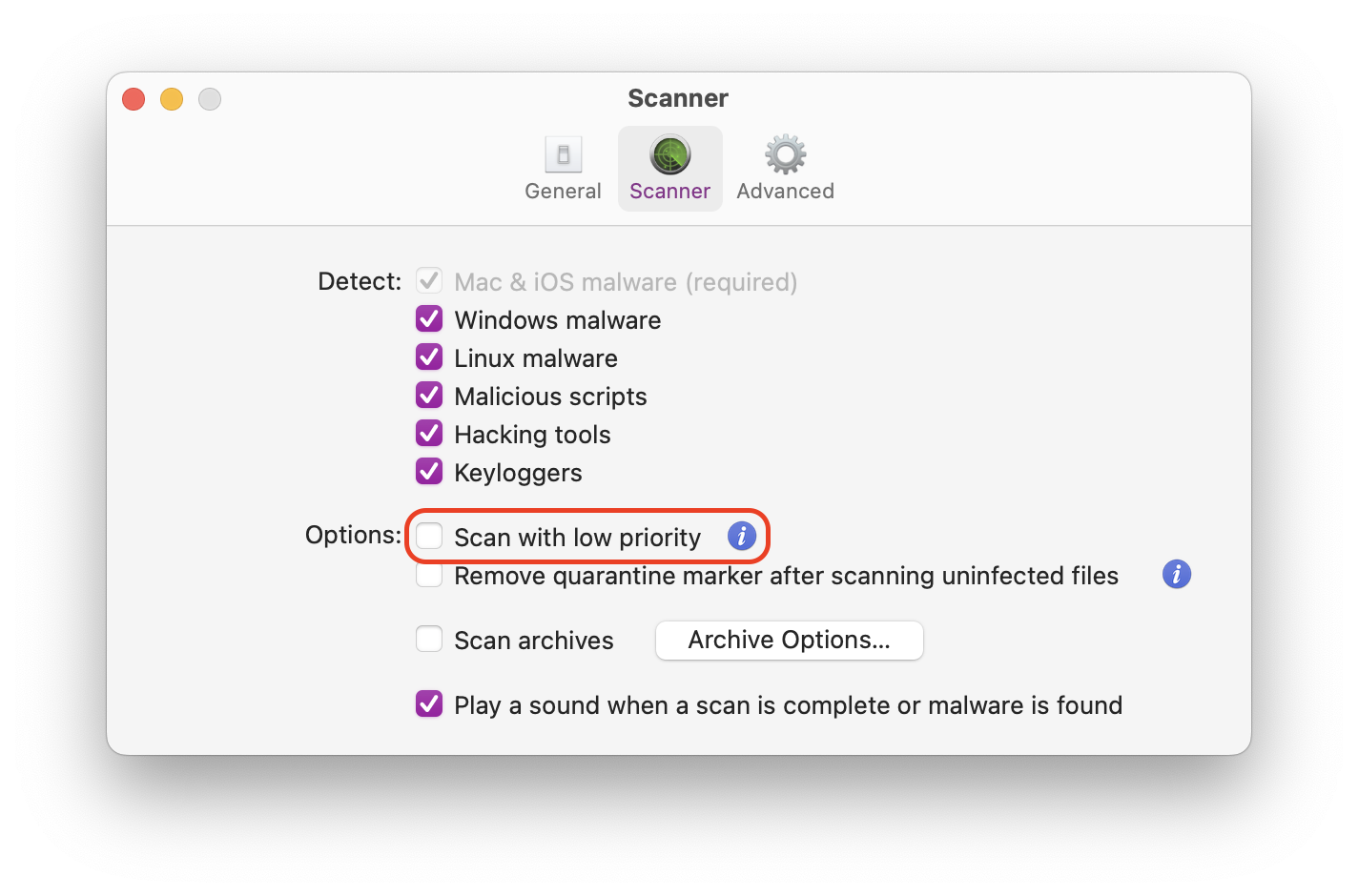Check the Scan archives option
Image resolution: width=1358 pixels, height=896 pixels.
coord(429,639)
